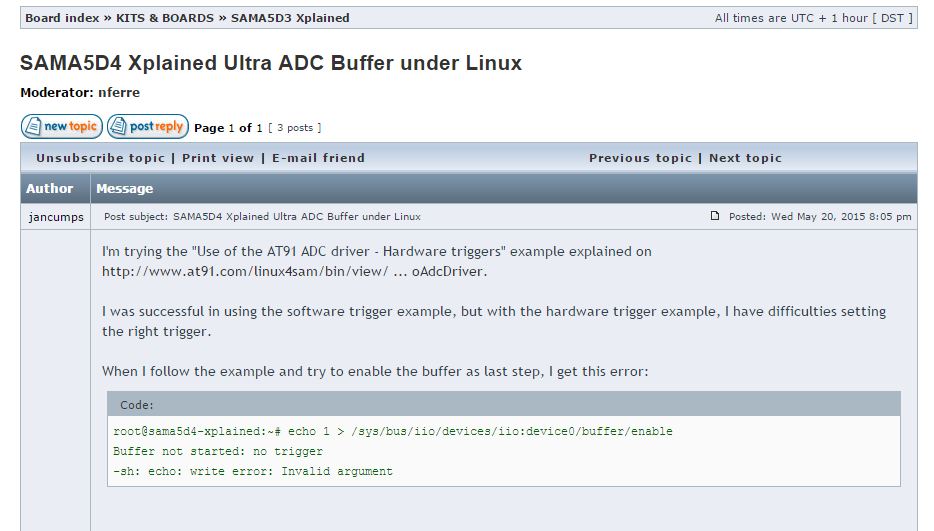Click the topic title SAMA5D4 Xplained Ultra ADC Buffer
This screenshot has width=934, height=531.
pos(271,63)
